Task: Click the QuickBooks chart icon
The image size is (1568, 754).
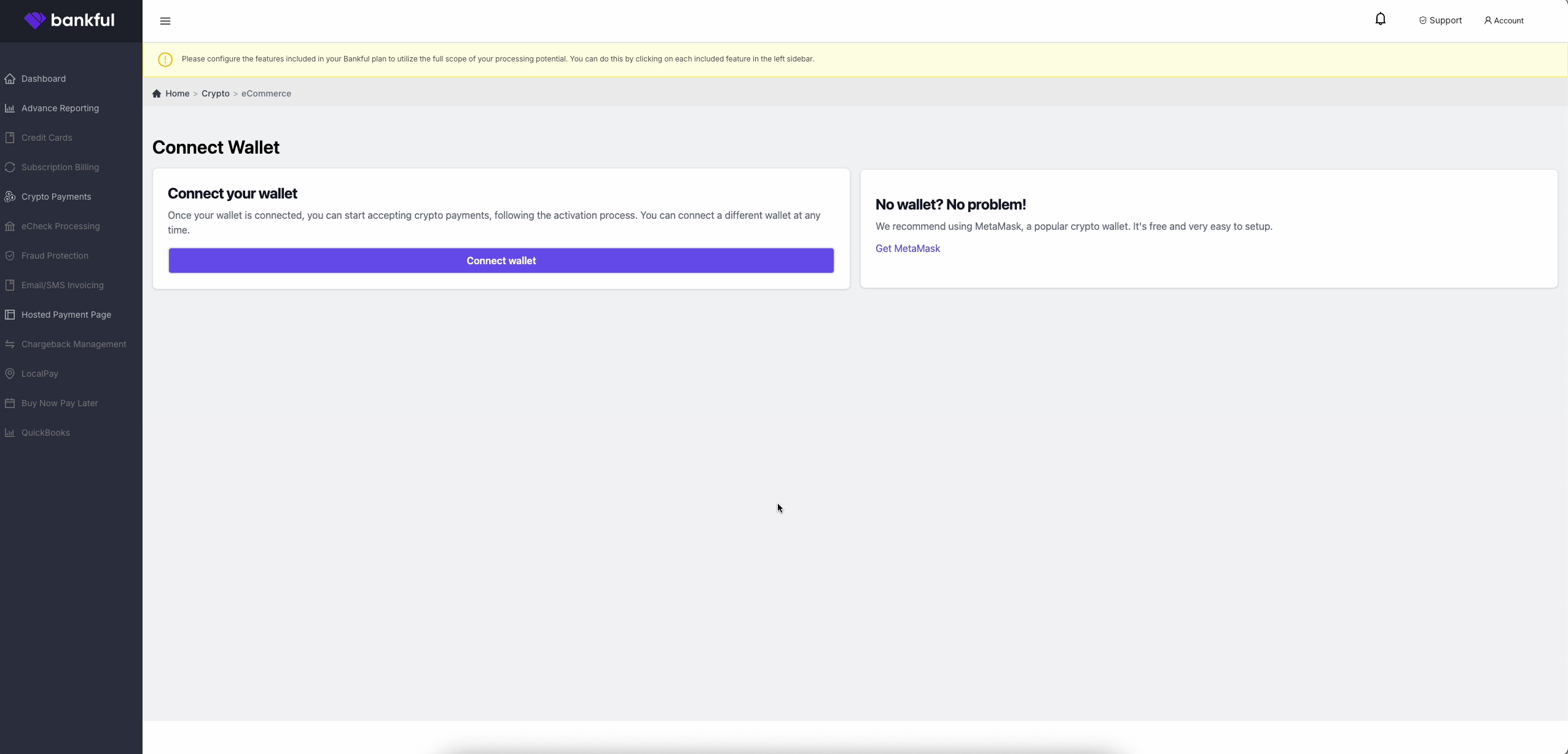Action: [10, 433]
